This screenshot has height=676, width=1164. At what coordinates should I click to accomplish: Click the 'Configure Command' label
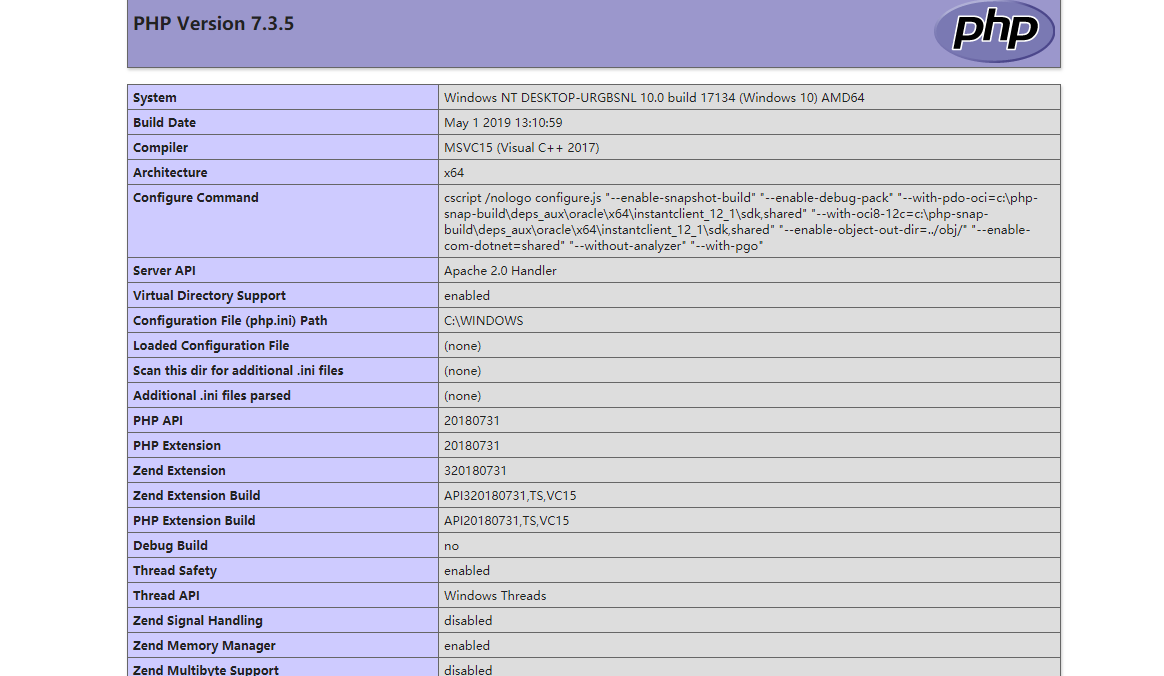196,197
